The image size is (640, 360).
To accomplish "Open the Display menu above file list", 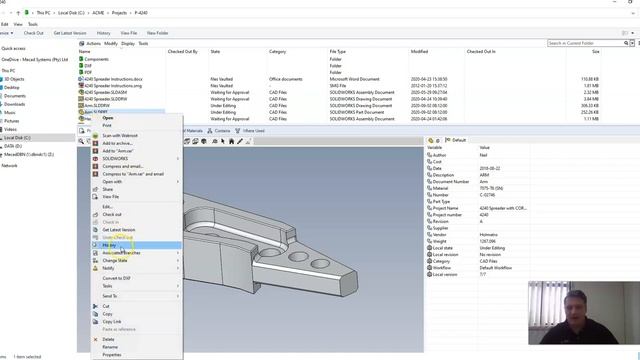I will (x=128, y=43).
